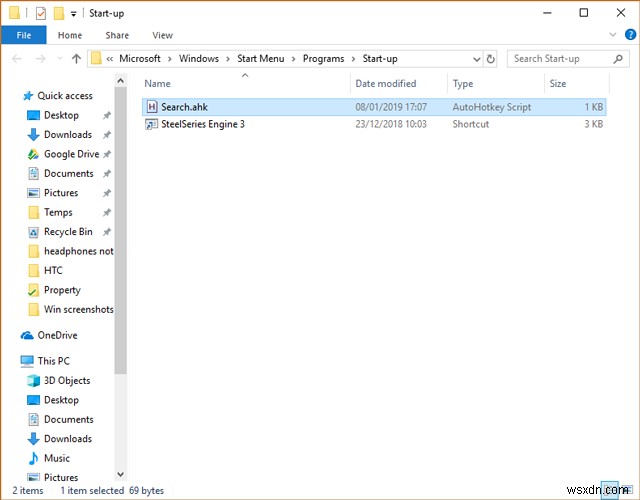Expand the chevron after Start Menu in path
This screenshot has width=640, height=500.
(x=293, y=59)
